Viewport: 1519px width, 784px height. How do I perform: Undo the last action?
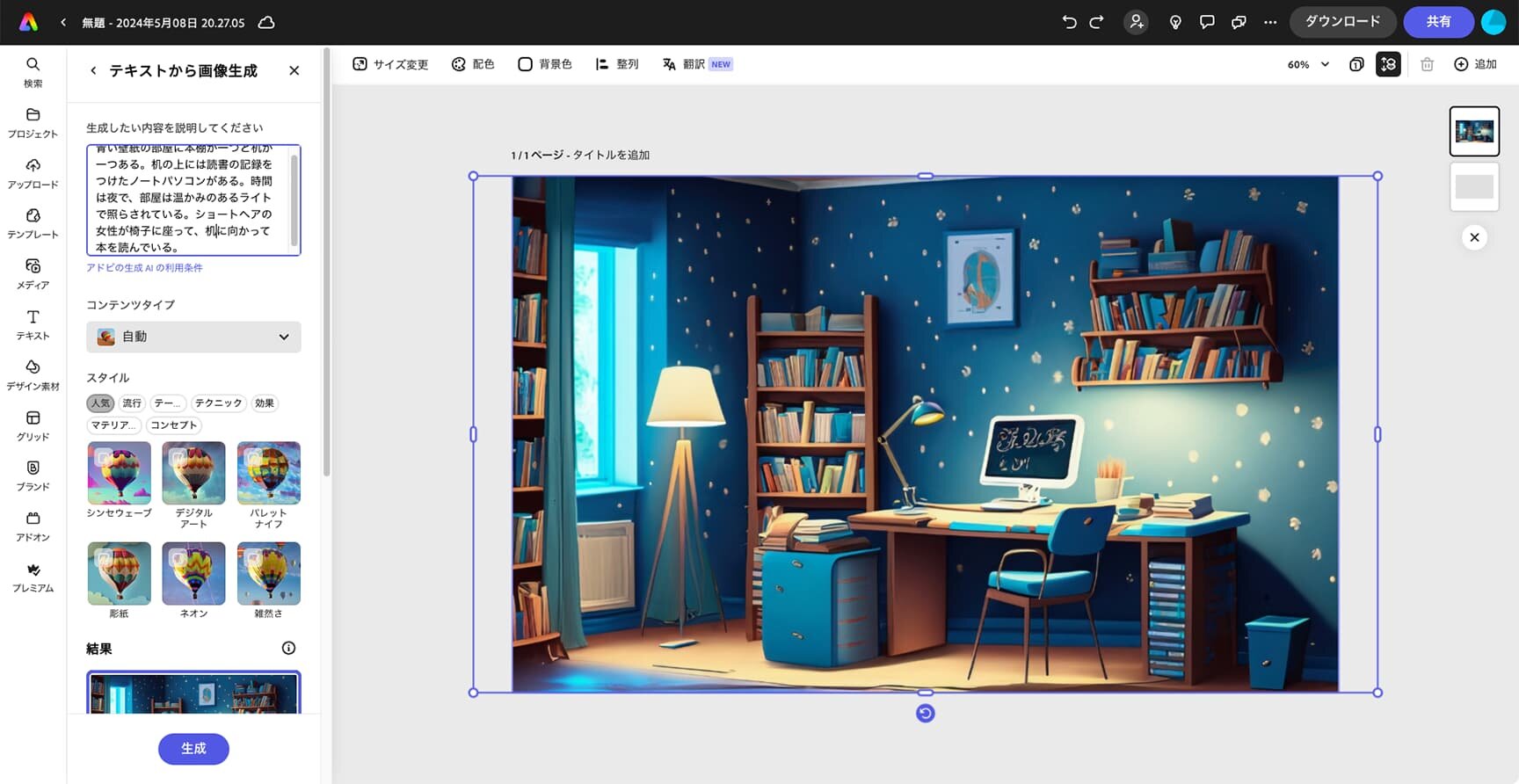[1069, 22]
